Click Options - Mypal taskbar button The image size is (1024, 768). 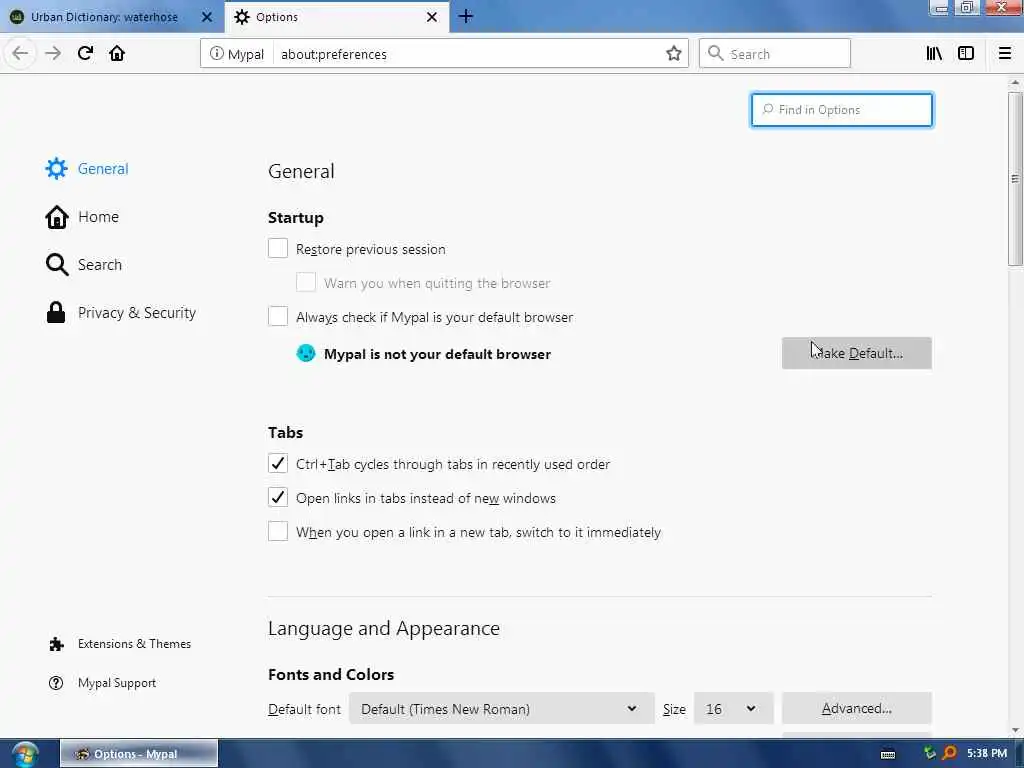(138, 754)
